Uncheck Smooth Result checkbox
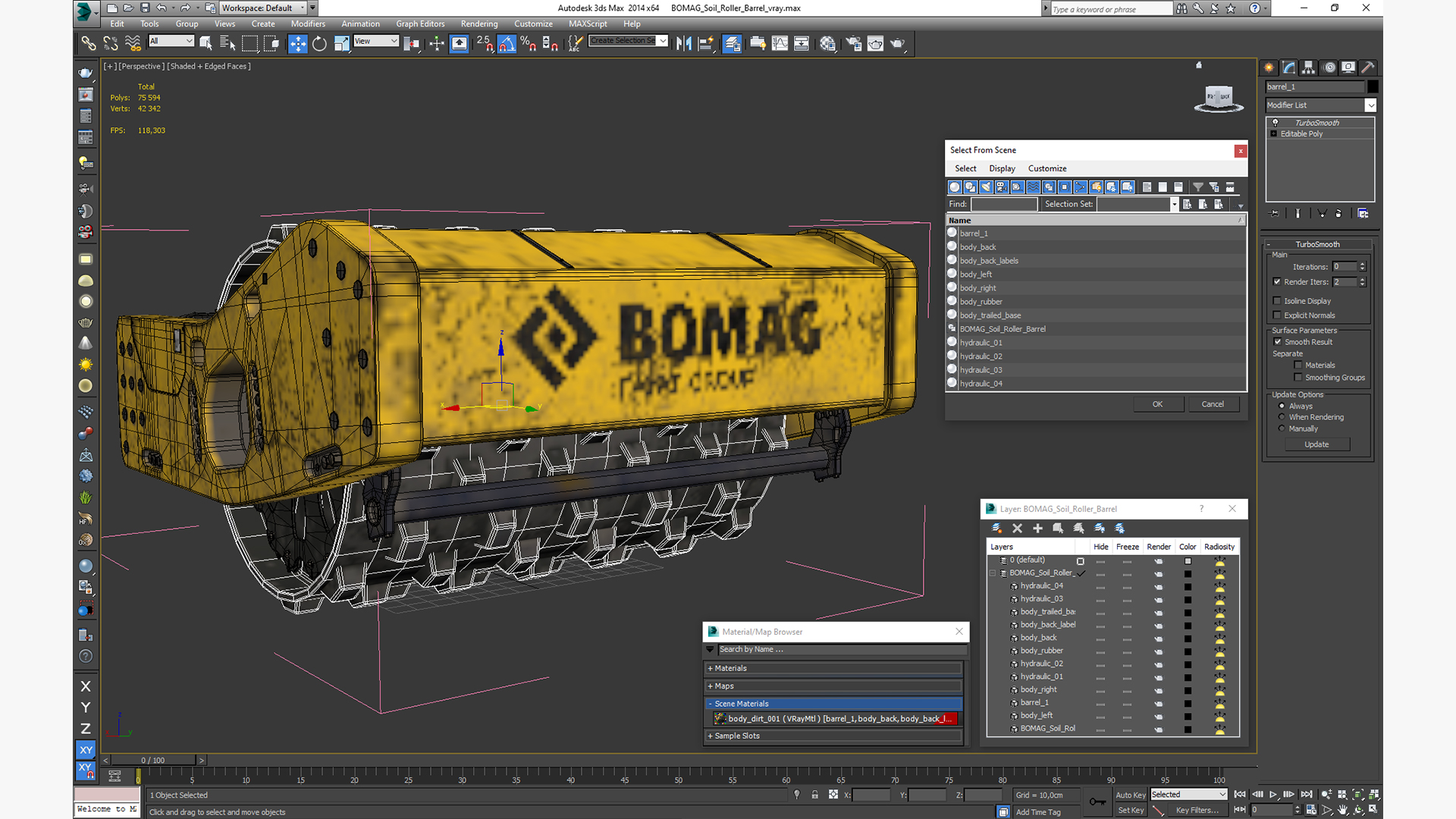 coord(1278,342)
